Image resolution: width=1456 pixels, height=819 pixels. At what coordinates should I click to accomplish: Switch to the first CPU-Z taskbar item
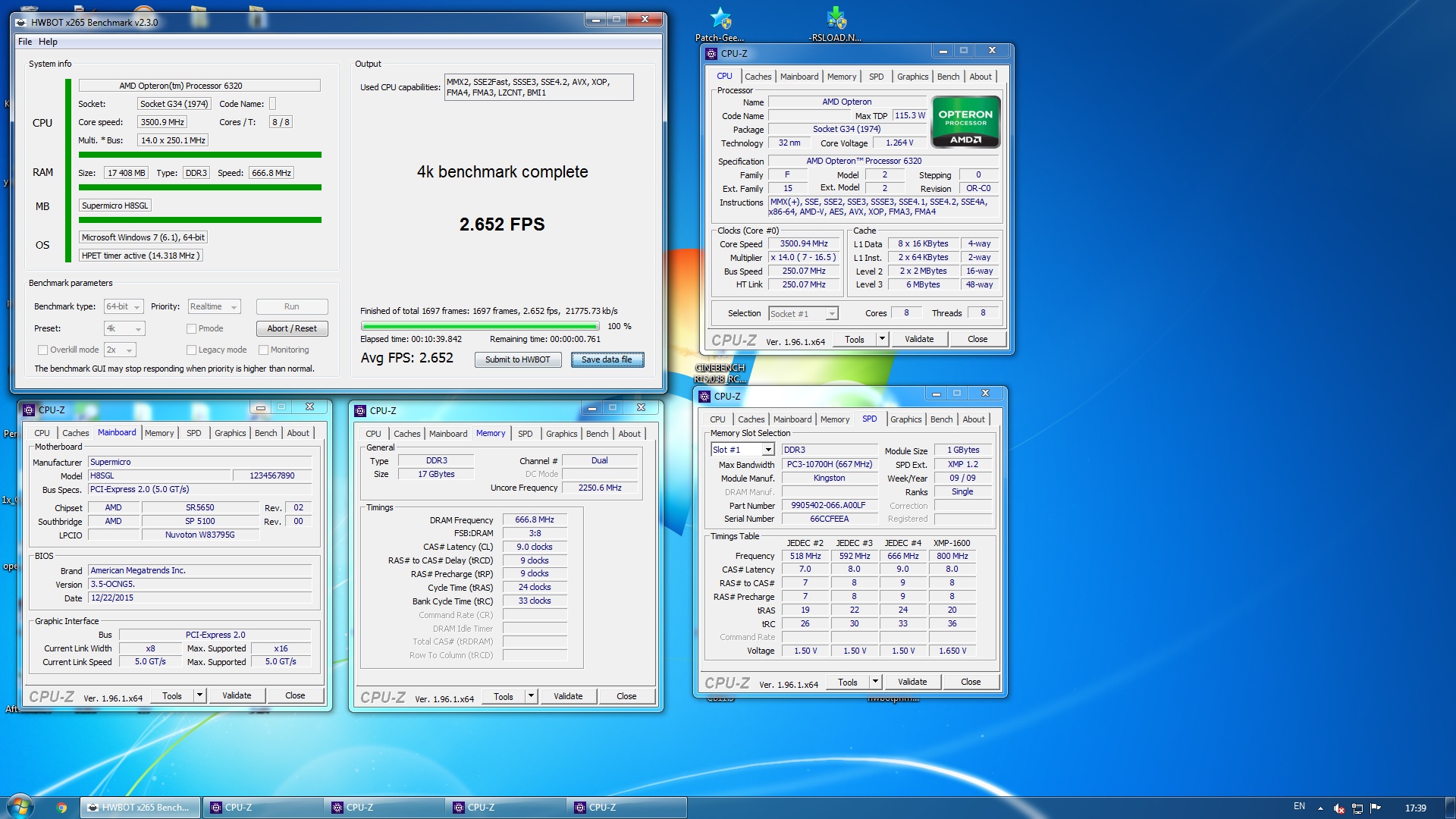coord(263,808)
